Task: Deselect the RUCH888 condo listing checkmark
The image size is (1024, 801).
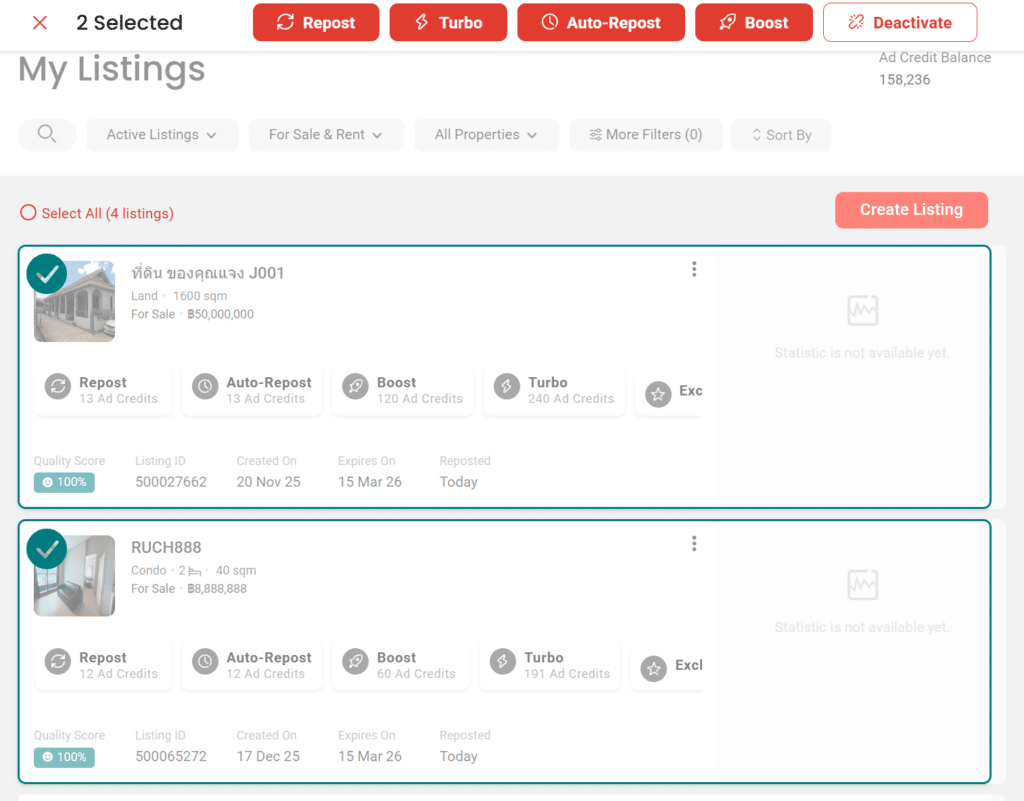Action: click(x=47, y=549)
